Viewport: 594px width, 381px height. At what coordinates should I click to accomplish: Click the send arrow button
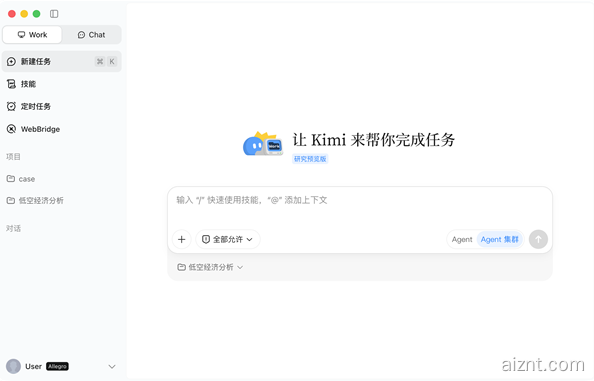tap(538, 239)
